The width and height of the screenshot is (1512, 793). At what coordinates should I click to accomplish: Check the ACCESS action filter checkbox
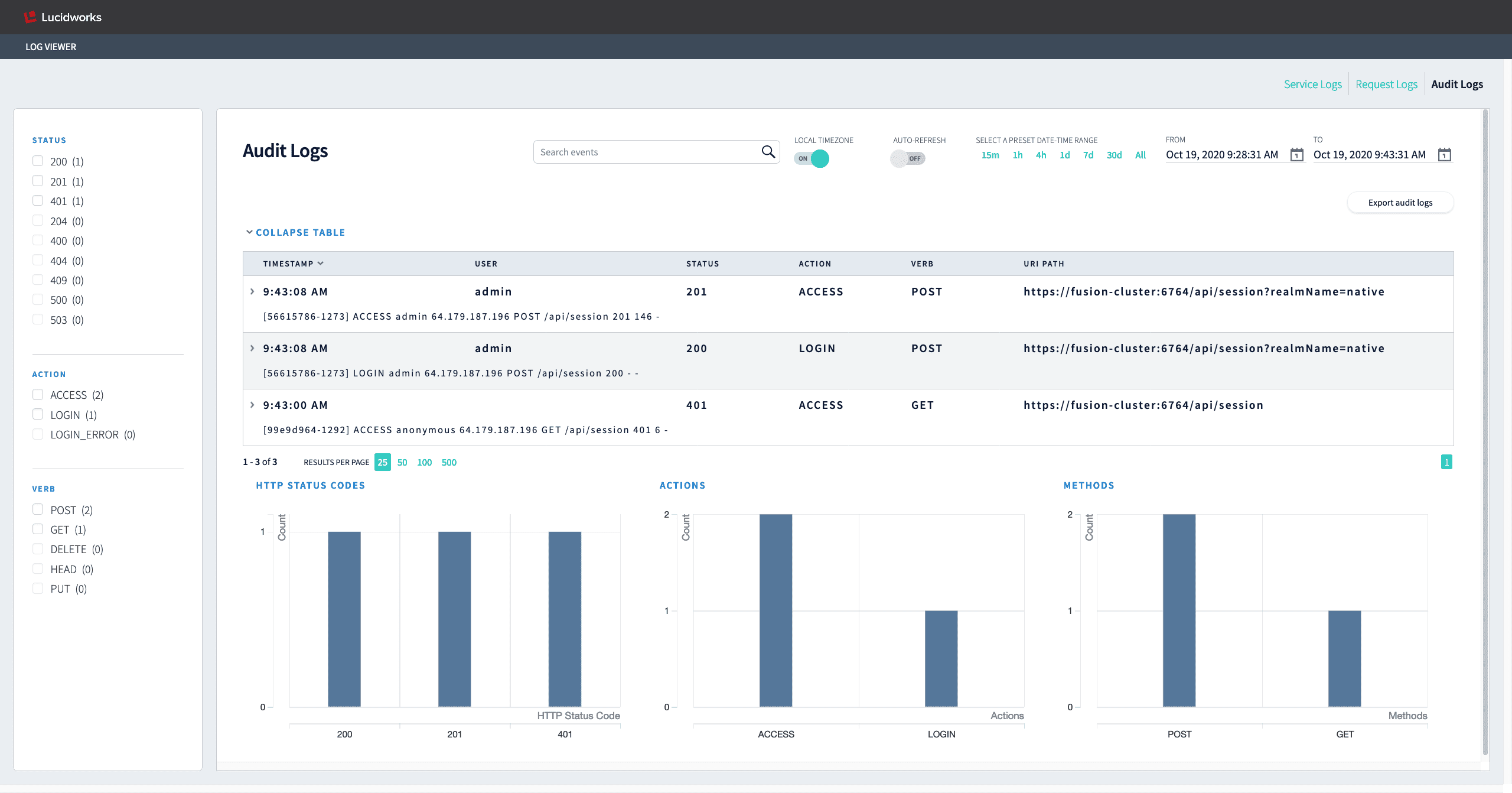38,394
